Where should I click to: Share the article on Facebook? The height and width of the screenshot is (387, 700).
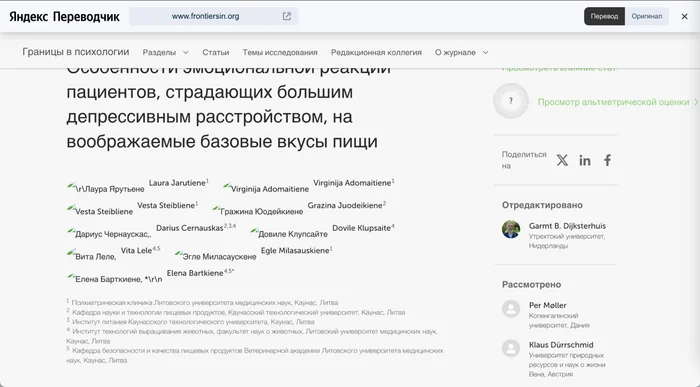coord(607,160)
